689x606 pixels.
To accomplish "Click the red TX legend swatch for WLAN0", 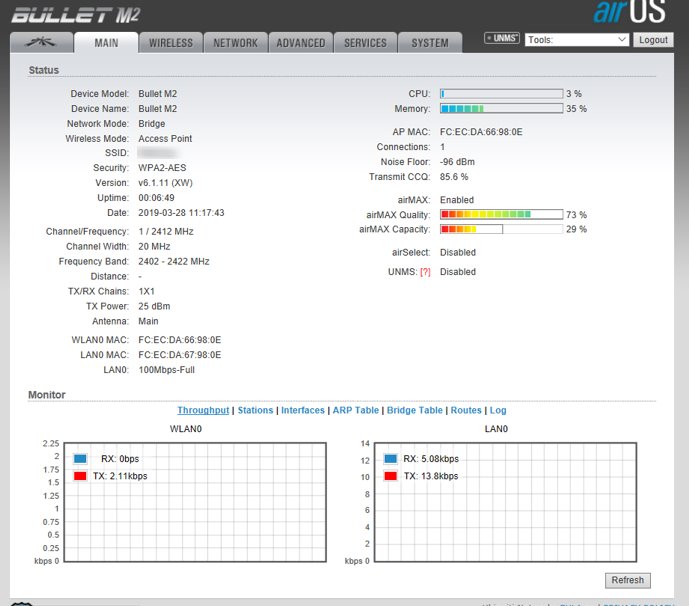I will tap(80, 476).
